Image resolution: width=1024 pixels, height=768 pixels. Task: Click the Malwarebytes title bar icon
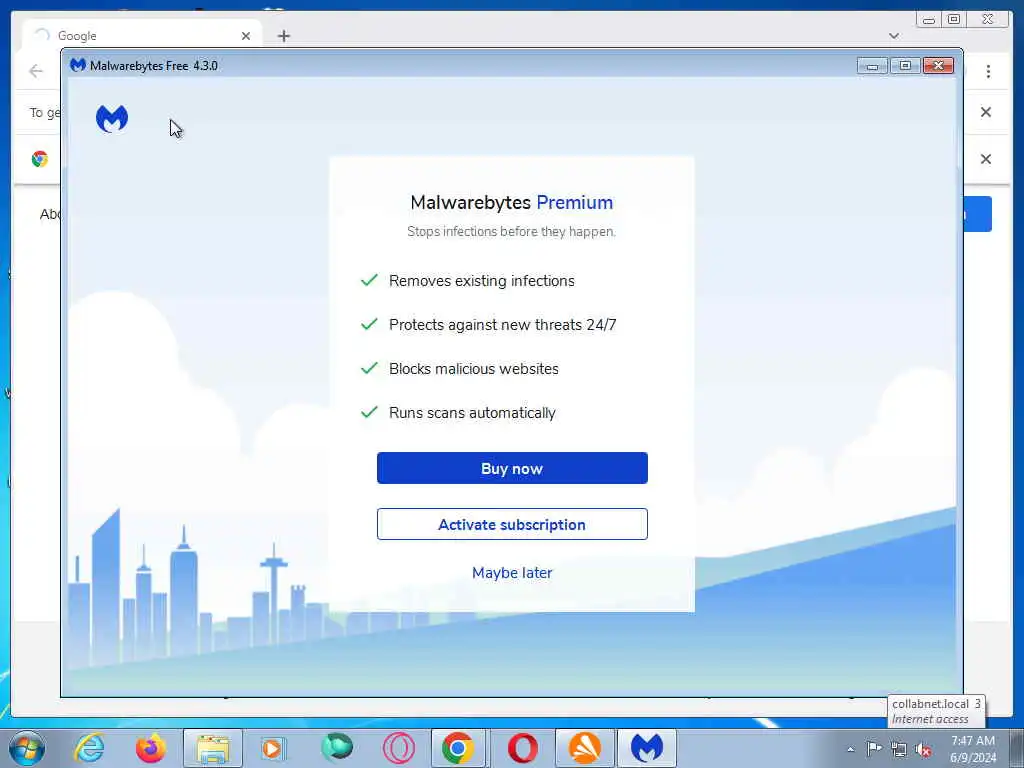tap(78, 65)
